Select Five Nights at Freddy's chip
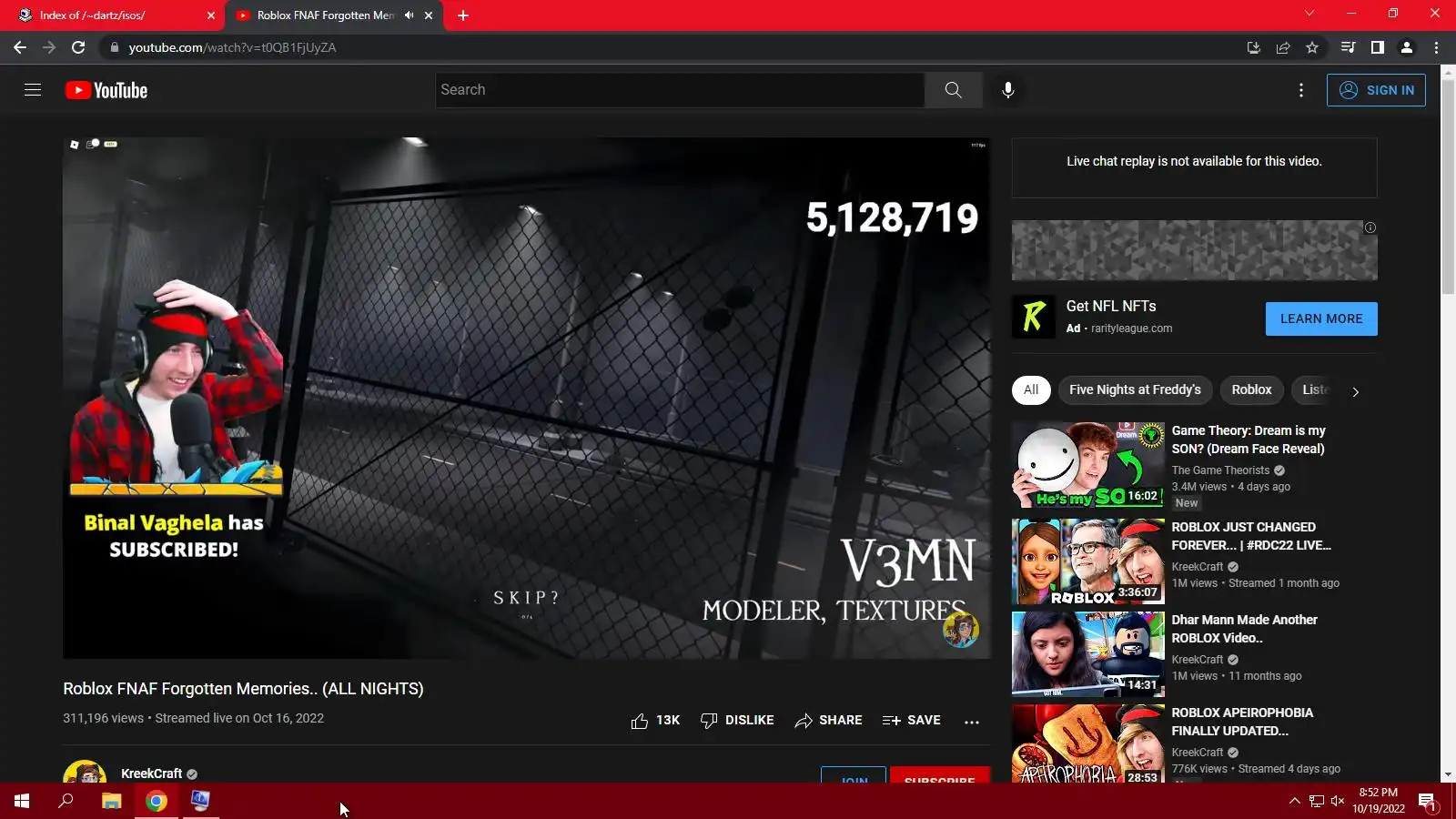Image resolution: width=1456 pixels, height=819 pixels. tap(1135, 390)
